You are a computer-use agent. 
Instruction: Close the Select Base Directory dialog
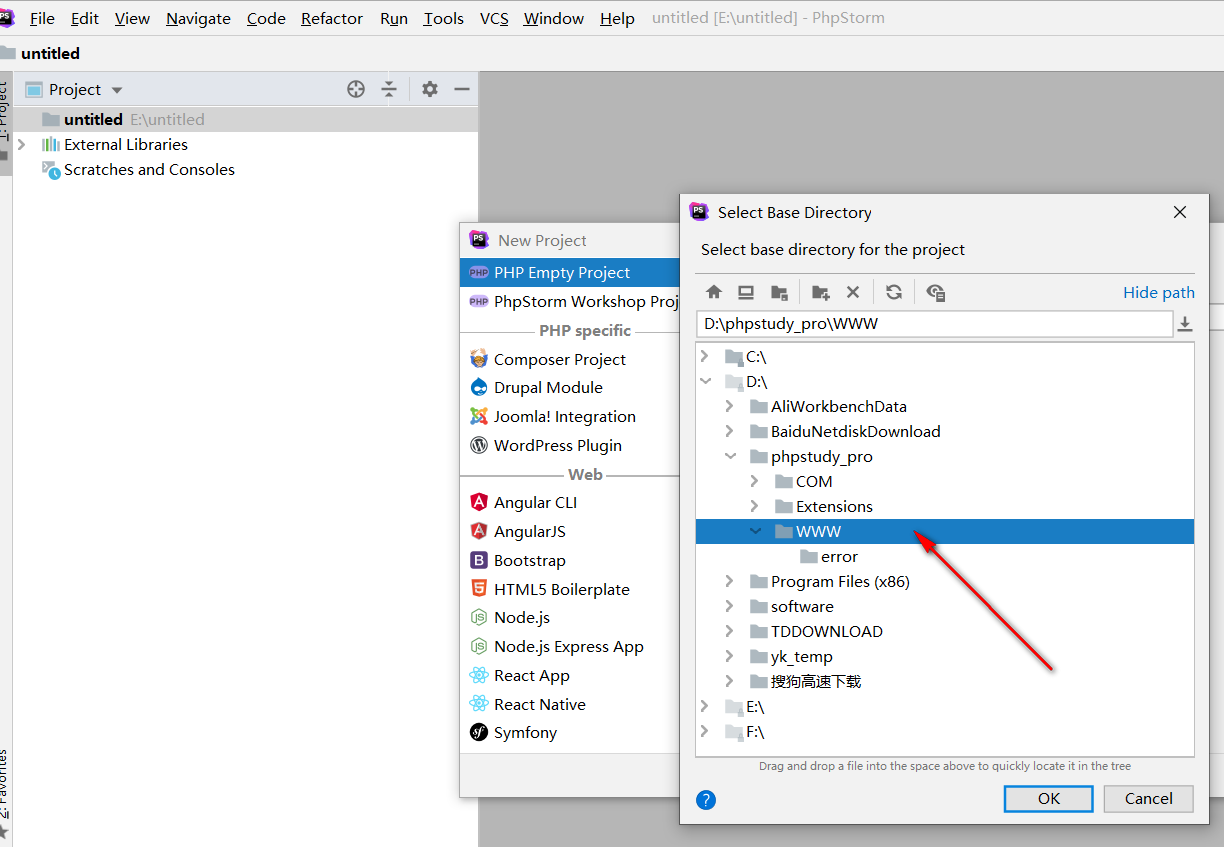coord(1180,212)
